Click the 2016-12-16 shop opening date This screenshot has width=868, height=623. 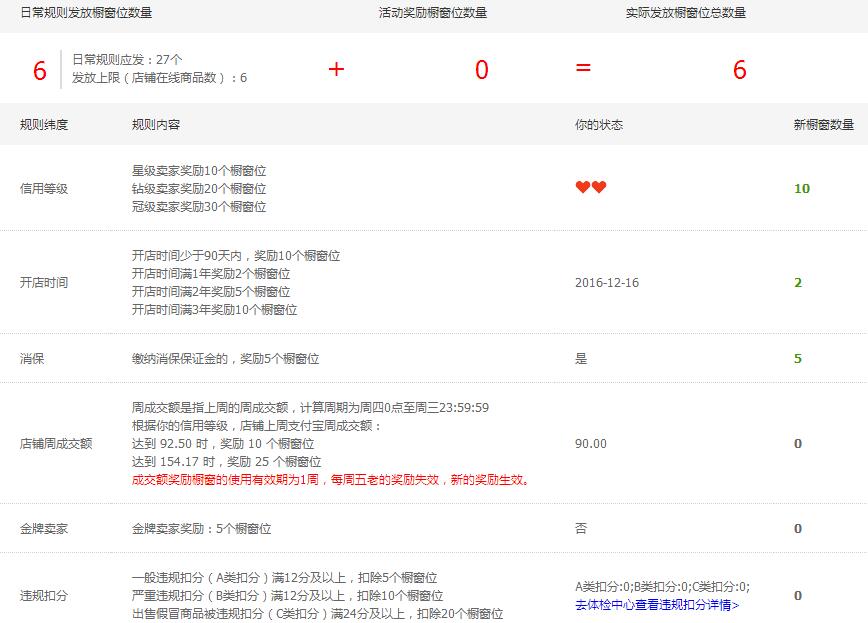606,283
